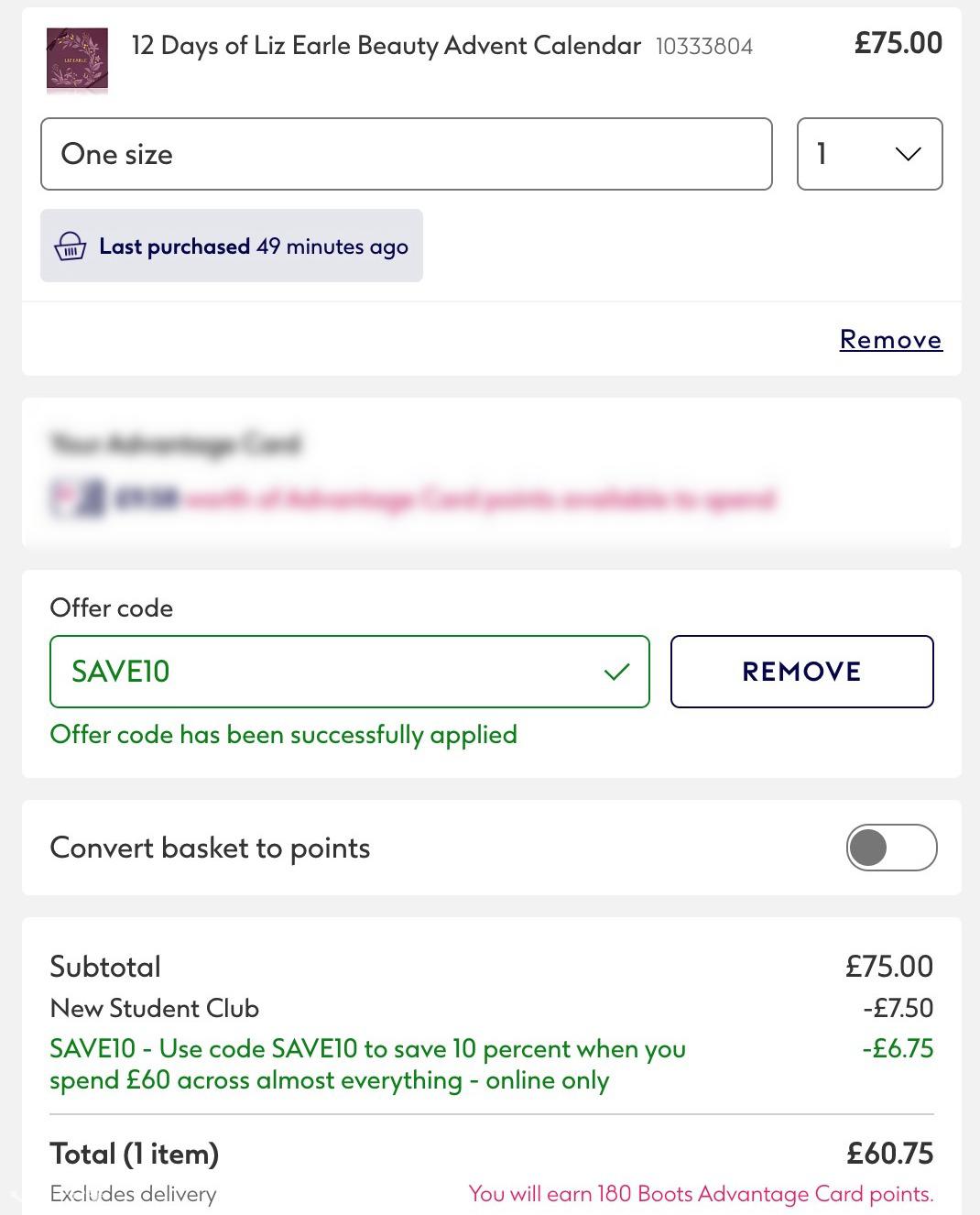The width and height of the screenshot is (980, 1215).
Task: Click the product code 10333804
Action: coord(704,47)
